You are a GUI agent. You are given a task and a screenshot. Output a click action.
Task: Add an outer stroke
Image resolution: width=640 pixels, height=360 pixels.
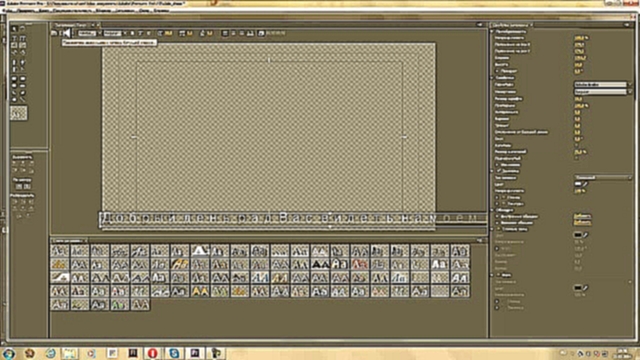[582, 223]
